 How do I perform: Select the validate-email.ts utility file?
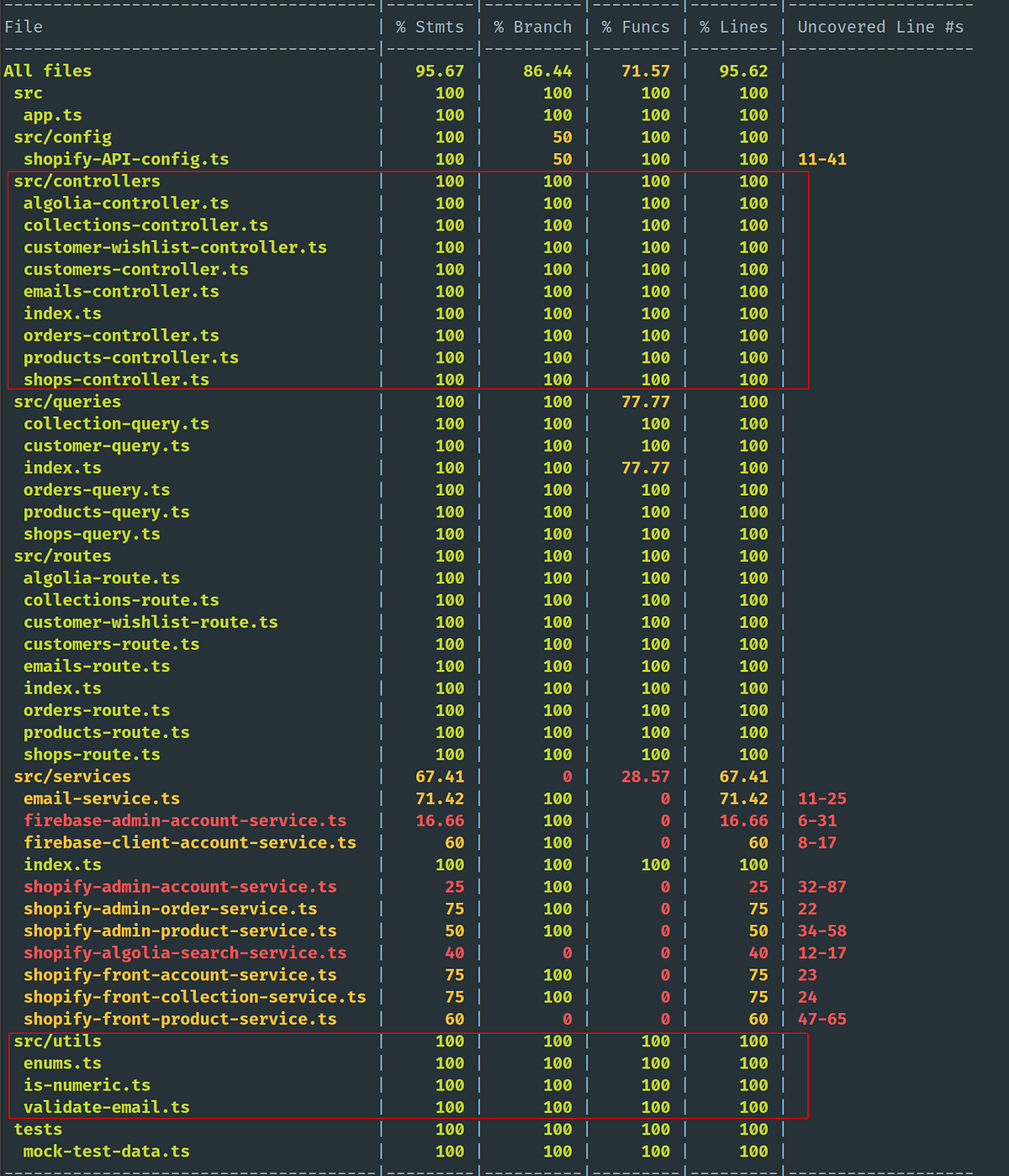(106, 1107)
